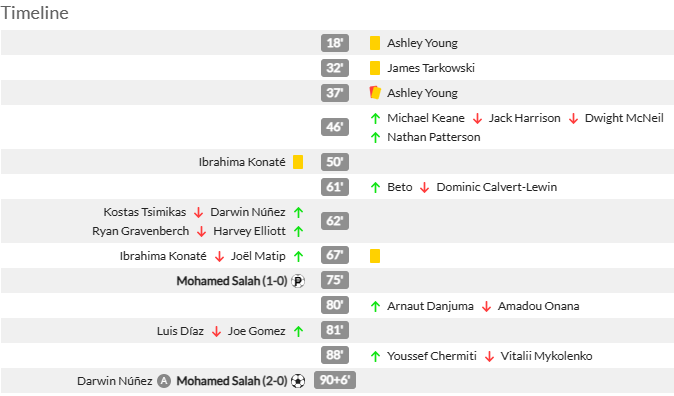
Task: Select Harvey Elliott substitution entry
Action: pos(249,231)
